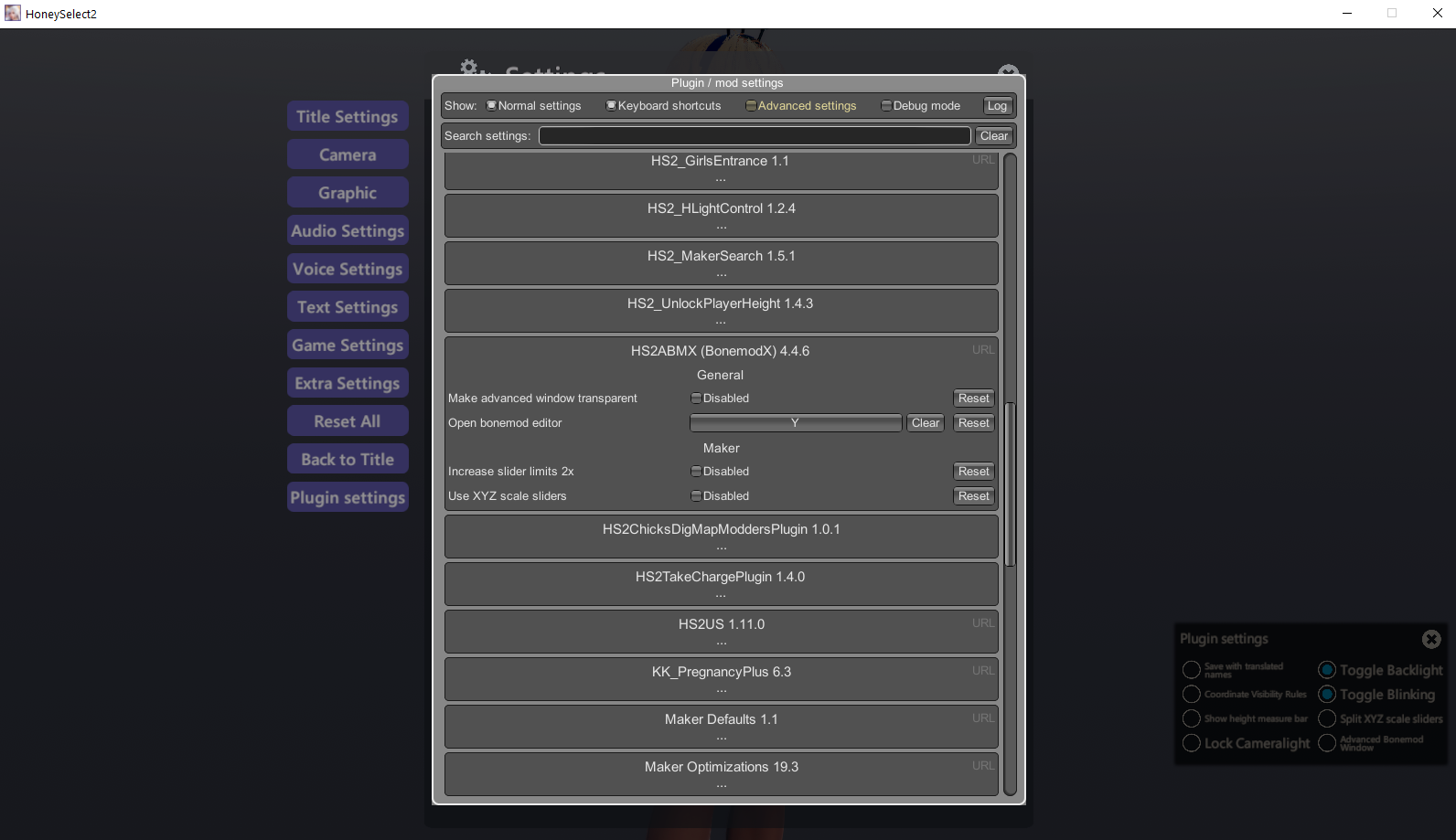
Task: Open URL link for Maker Optimizations plugin
Action: click(x=983, y=766)
